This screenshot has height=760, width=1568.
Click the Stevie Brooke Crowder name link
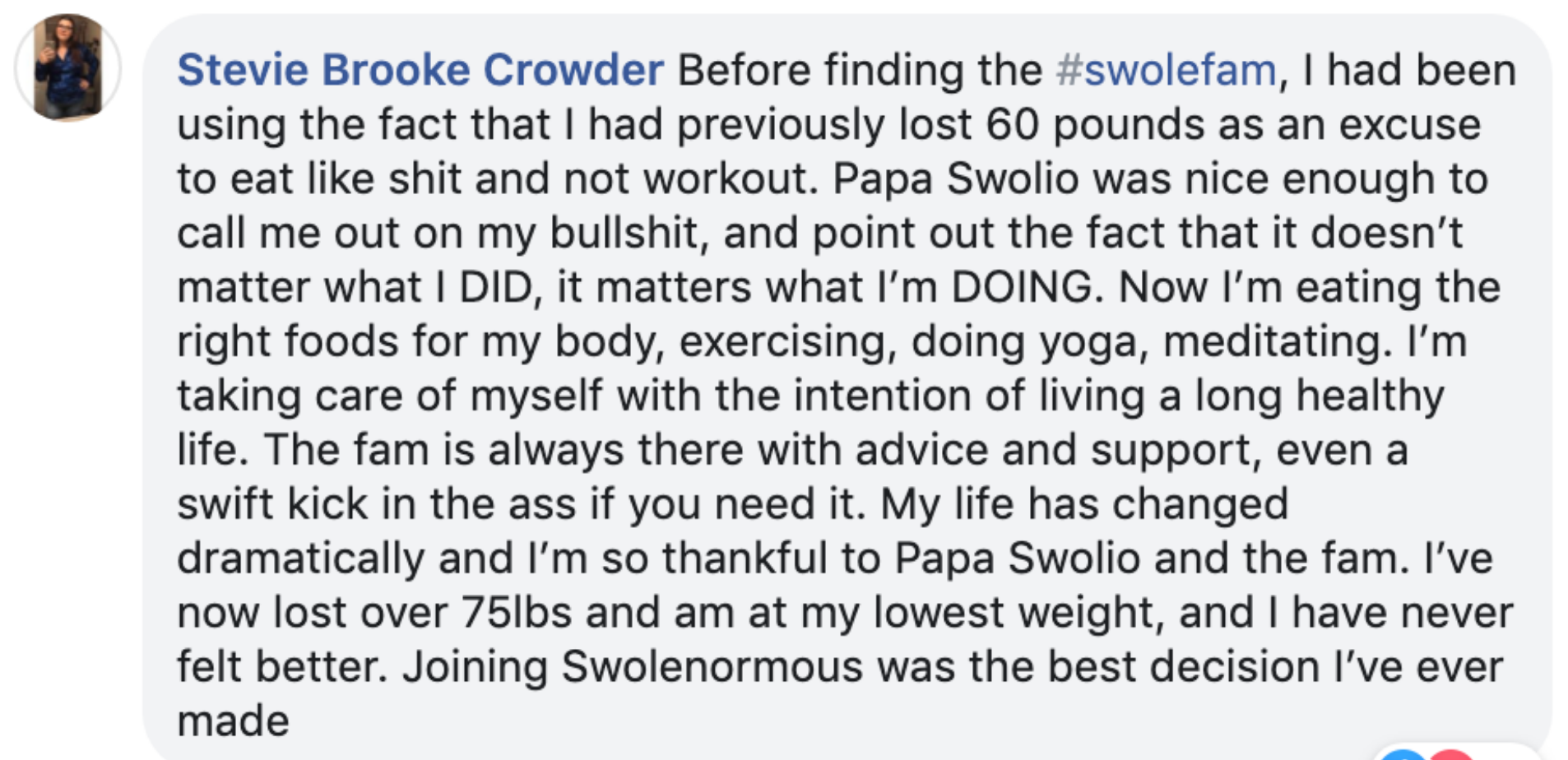point(420,70)
